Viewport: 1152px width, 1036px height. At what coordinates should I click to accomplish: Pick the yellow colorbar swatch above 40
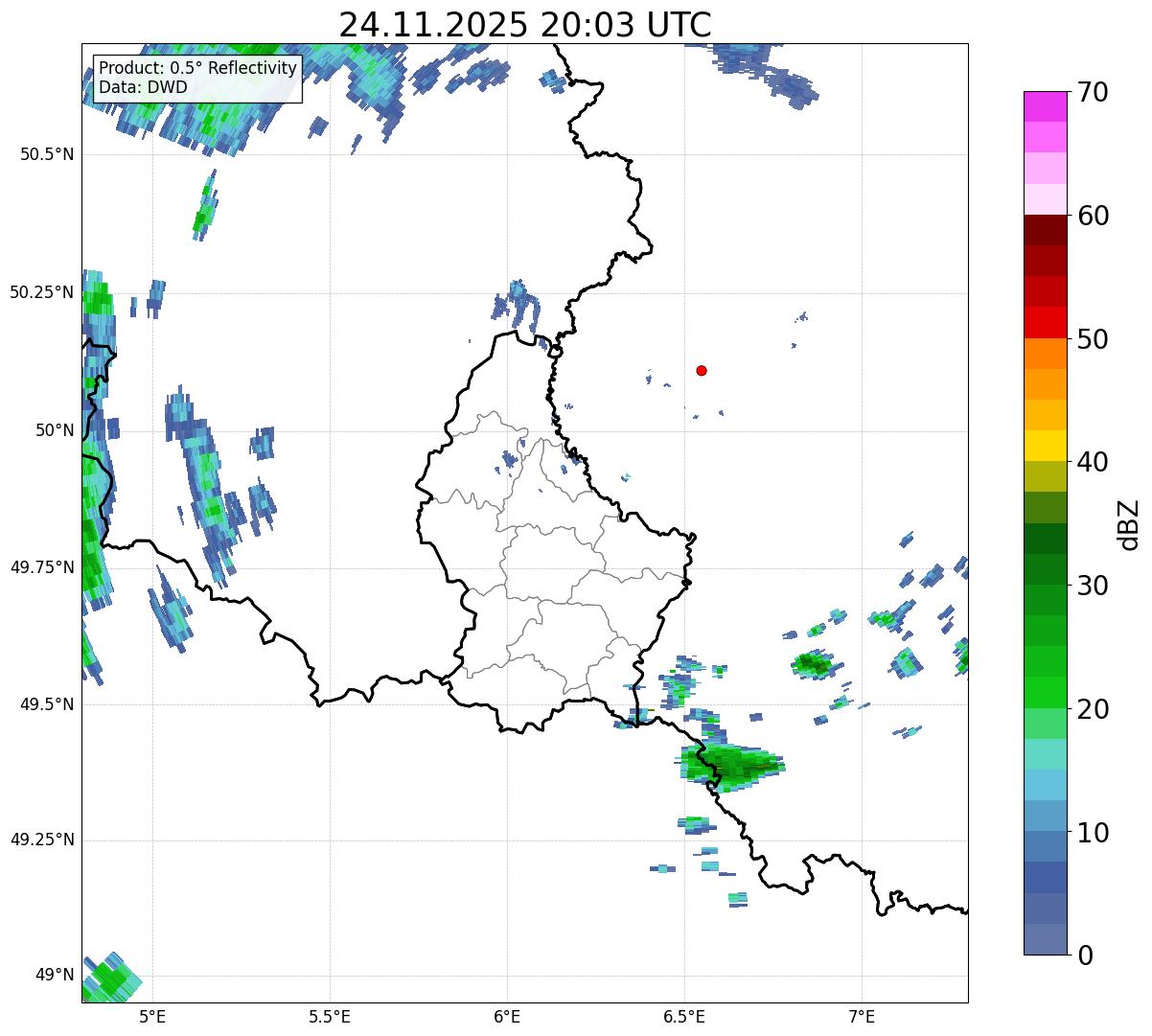coord(1045,447)
